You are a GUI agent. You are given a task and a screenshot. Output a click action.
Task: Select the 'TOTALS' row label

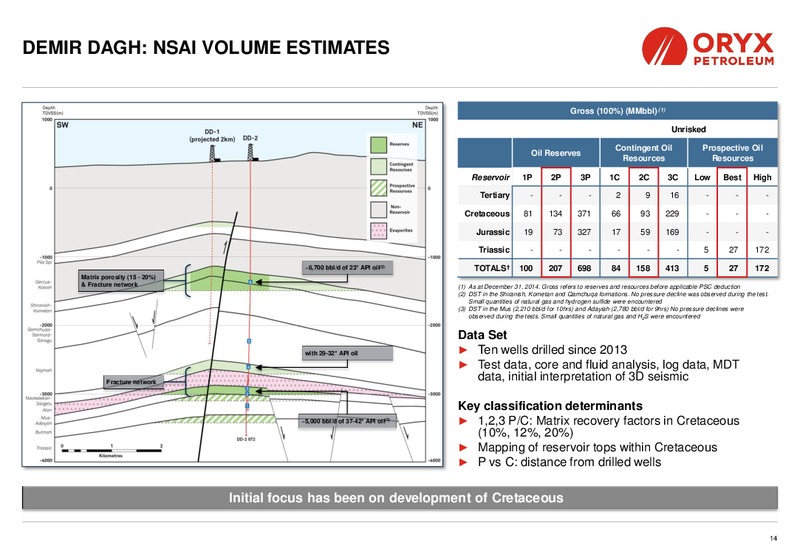coord(492,268)
